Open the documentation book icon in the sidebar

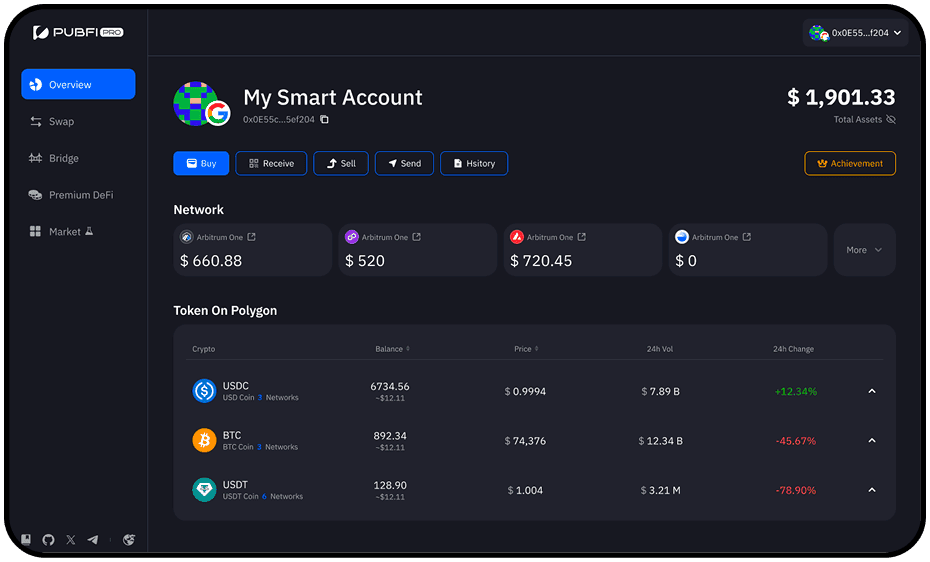(x=27, y=540)
